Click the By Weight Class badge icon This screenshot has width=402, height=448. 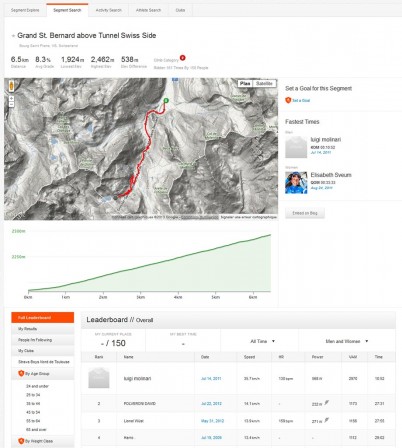(21, 441)
